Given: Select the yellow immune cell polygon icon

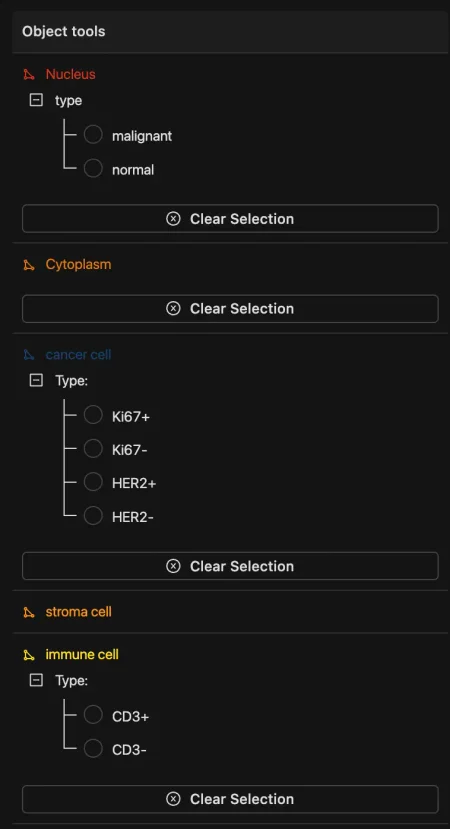Looking at the screenshot, I should 29,655.
